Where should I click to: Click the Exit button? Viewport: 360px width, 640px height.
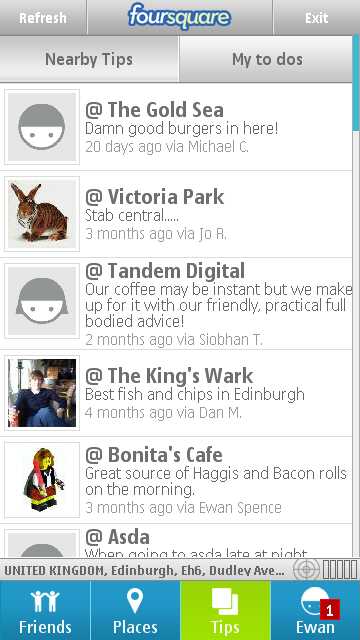(316, 18)
